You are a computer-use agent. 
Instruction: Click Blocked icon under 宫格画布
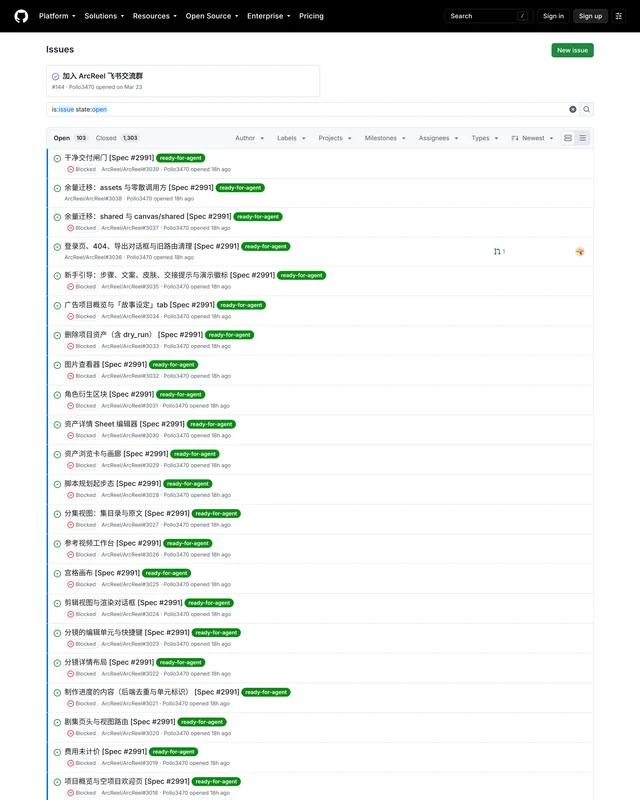(x=70, y=584)
